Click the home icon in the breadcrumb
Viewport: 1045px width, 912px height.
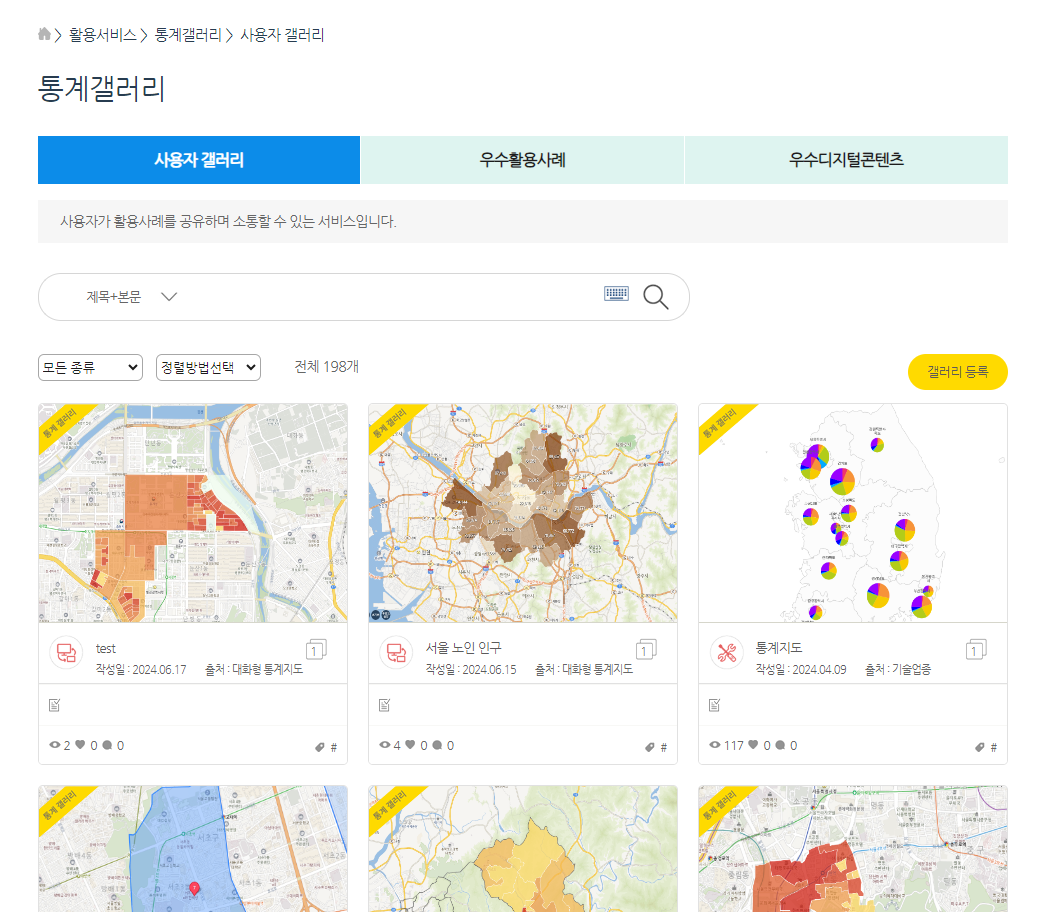[x=43, y=33]
